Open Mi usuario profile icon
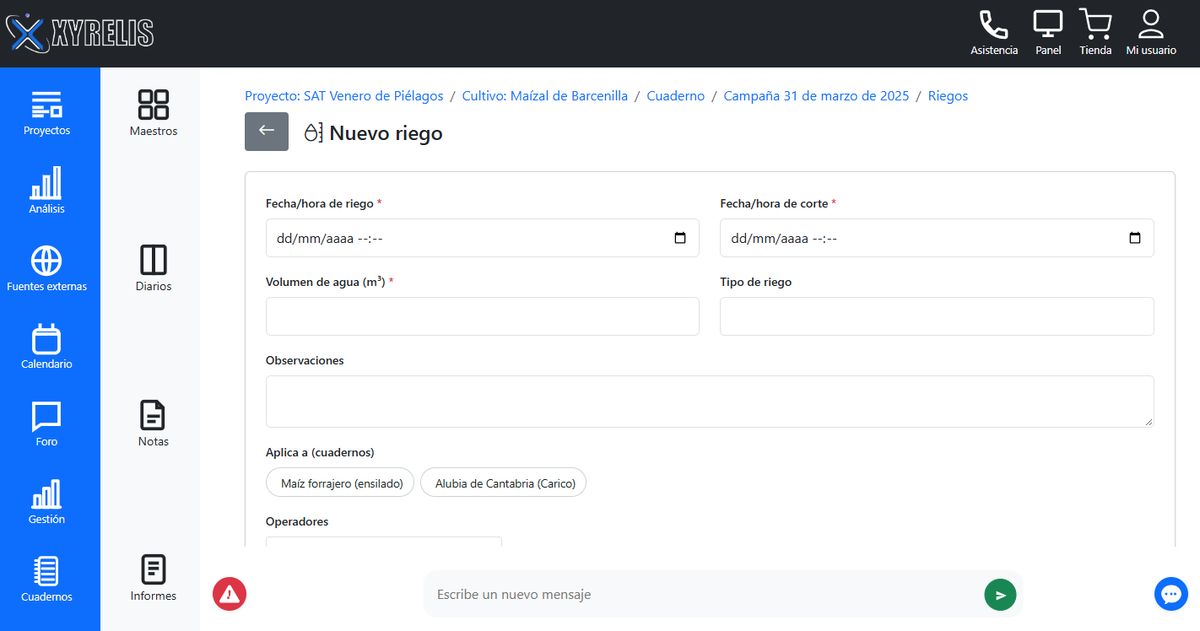Viewport: 1200px width, 631px height. tap(1151, 33)
